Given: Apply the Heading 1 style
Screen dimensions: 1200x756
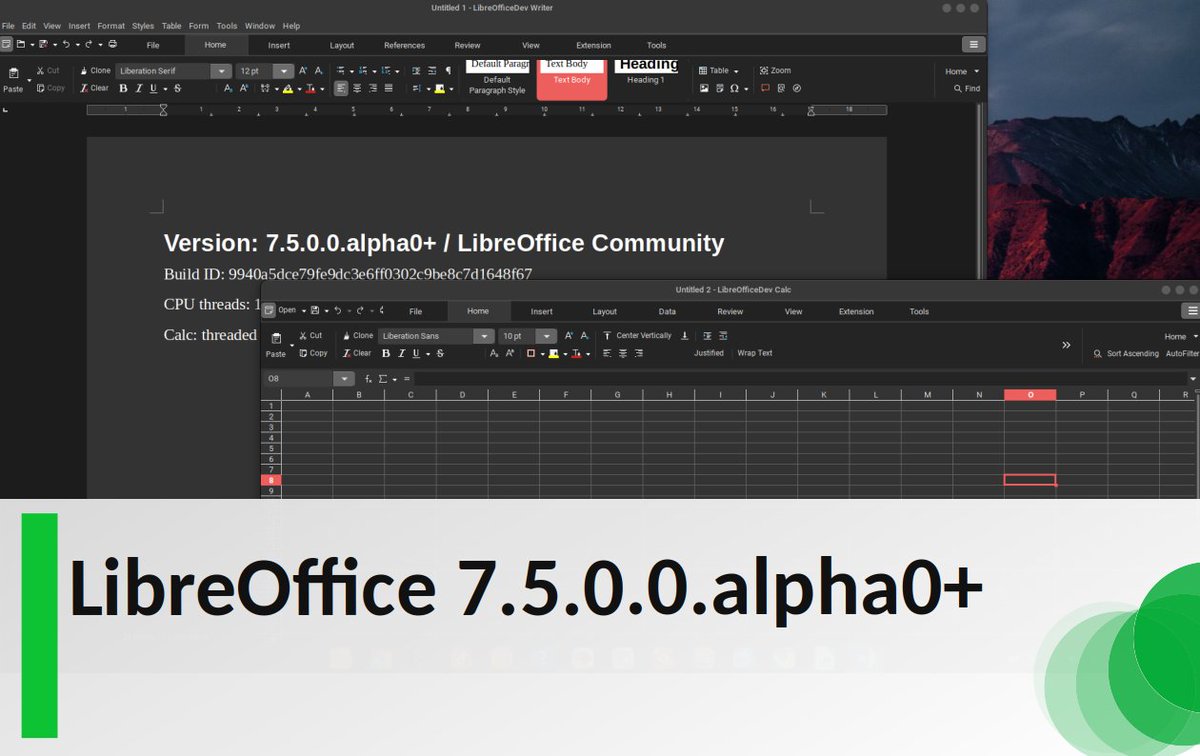Looking at the screenshot, I should (648, 70).
